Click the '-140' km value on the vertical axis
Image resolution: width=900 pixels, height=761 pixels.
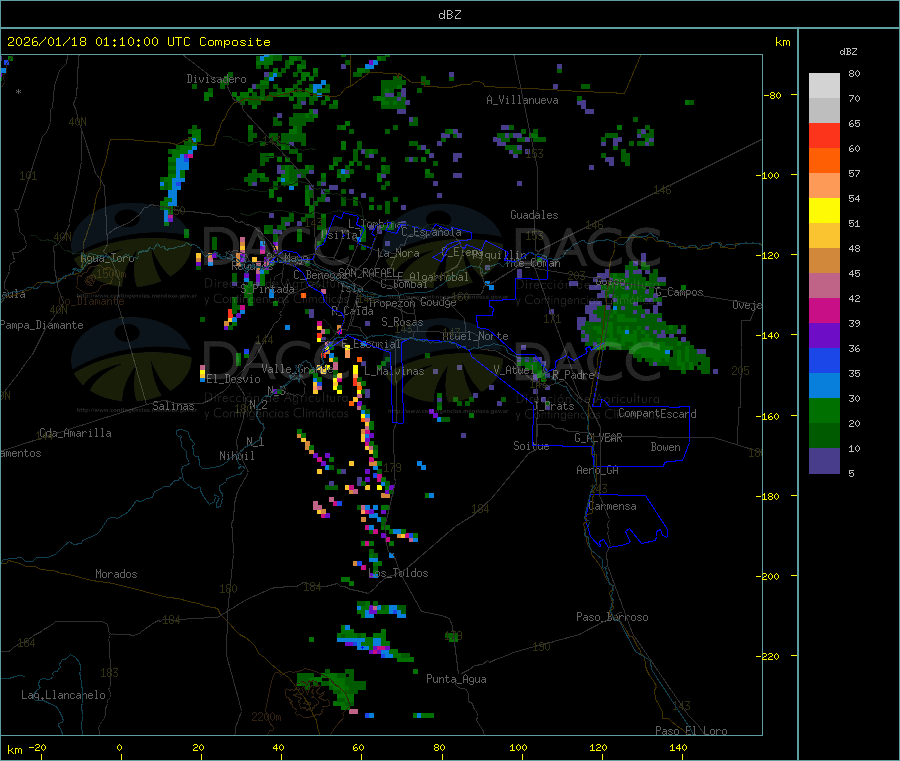[768, 336]
